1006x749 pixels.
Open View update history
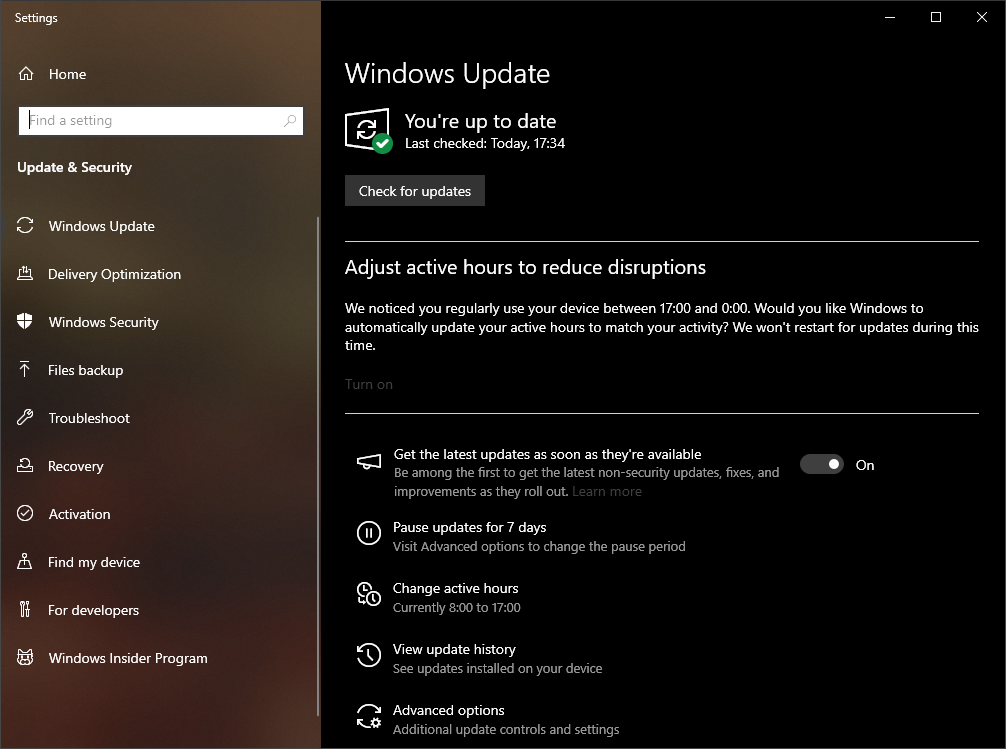pyautogui.click(x=454, y=650)
